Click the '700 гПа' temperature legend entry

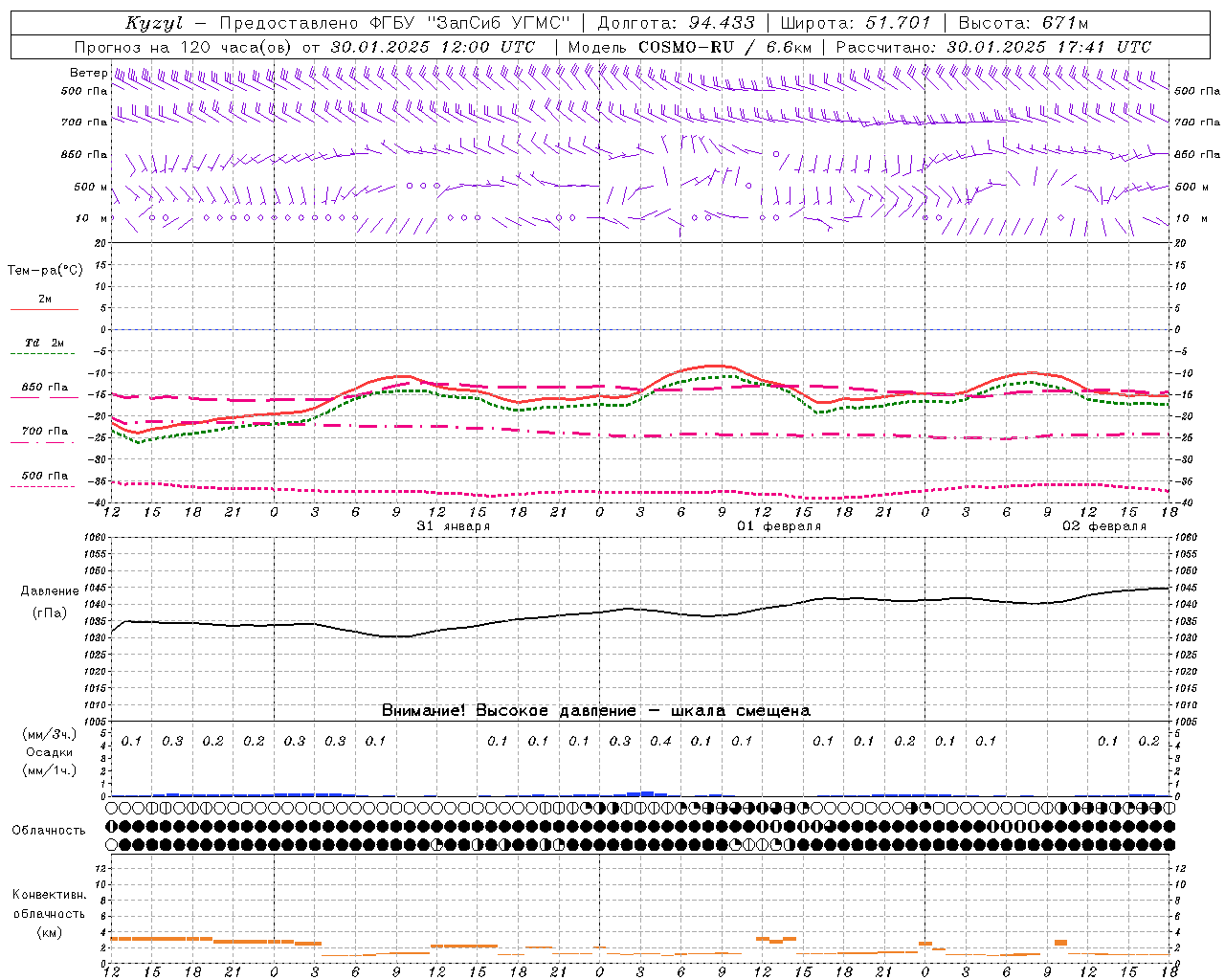44,431
